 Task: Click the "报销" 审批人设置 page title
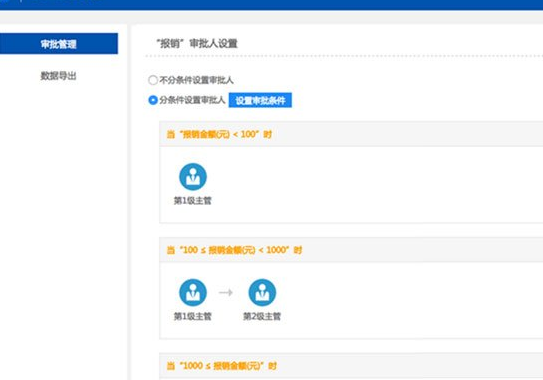pyautogui.click(x=197, y=44)
